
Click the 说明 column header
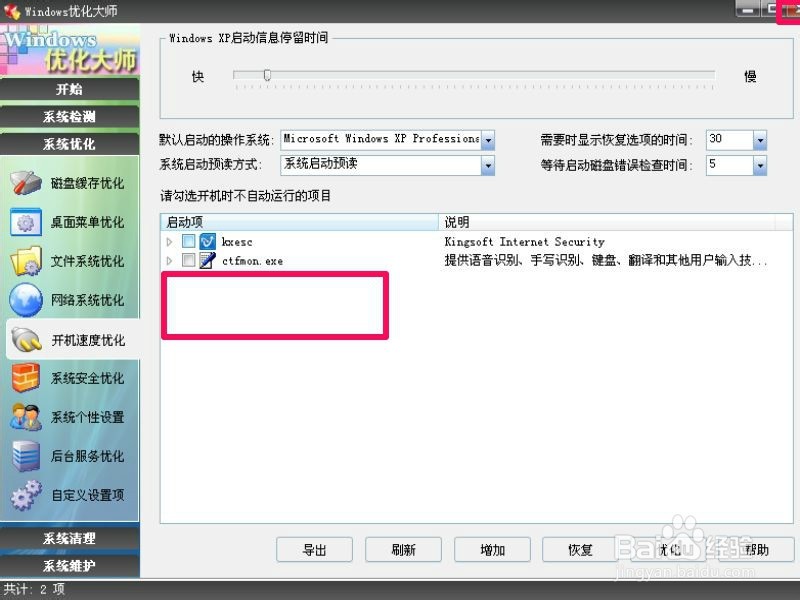(x=607, y=222)
